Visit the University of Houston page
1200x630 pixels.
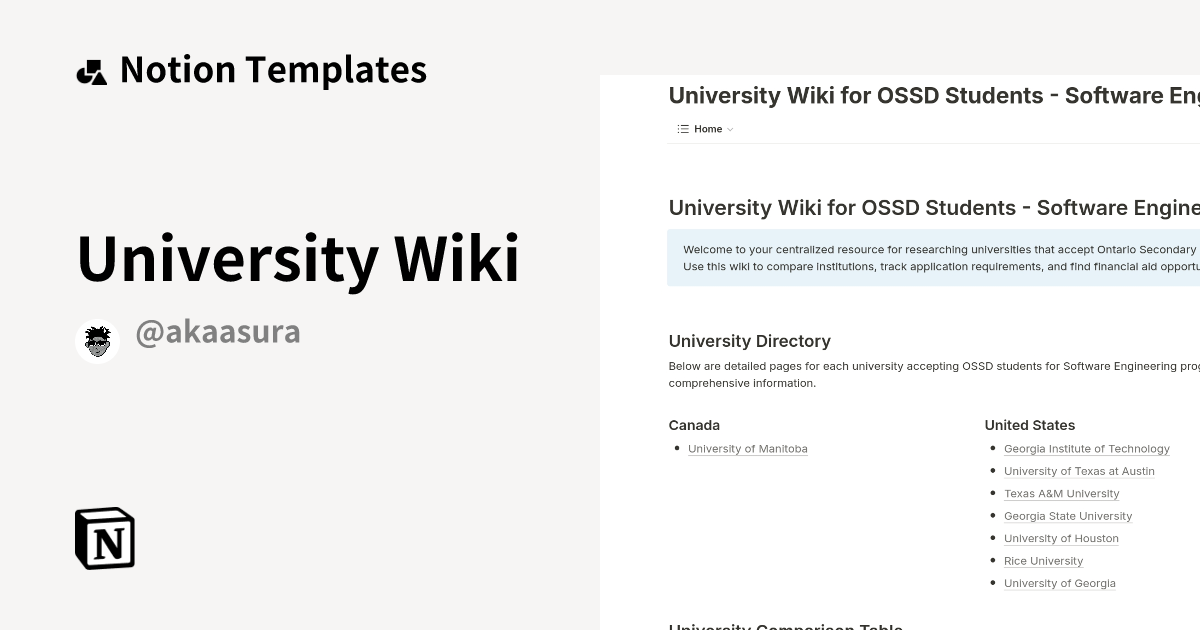point(1061,538)
